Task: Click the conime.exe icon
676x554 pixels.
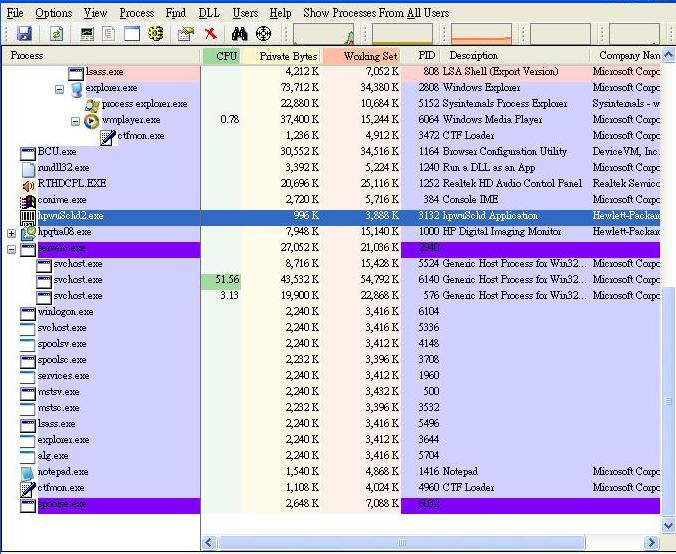Action: click(28, 201)
